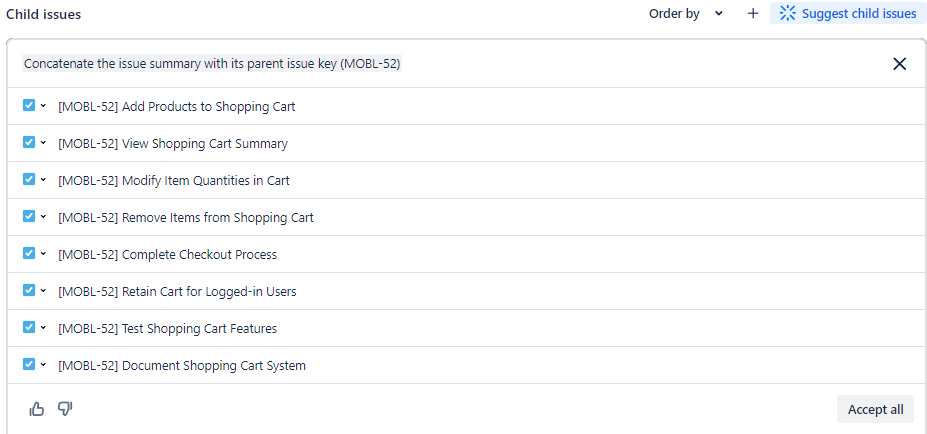Viewport: 927px width, 434px height.
Task: Deselect Document Shopping Cart System checkbox
Action: (29, 364)
